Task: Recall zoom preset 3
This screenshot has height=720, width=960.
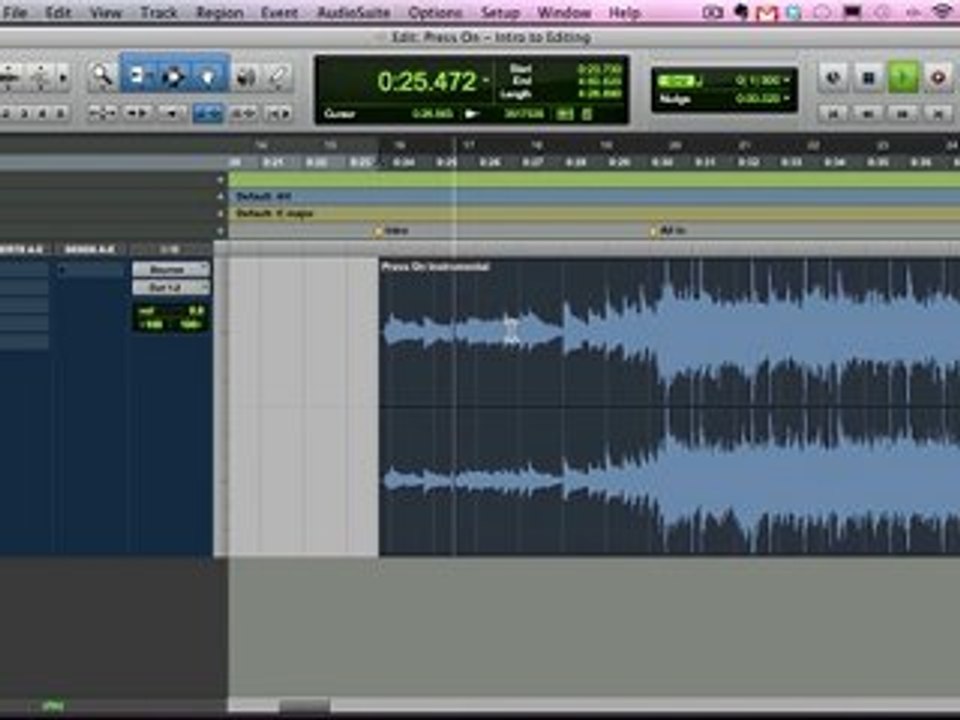Action: point(25,113)
